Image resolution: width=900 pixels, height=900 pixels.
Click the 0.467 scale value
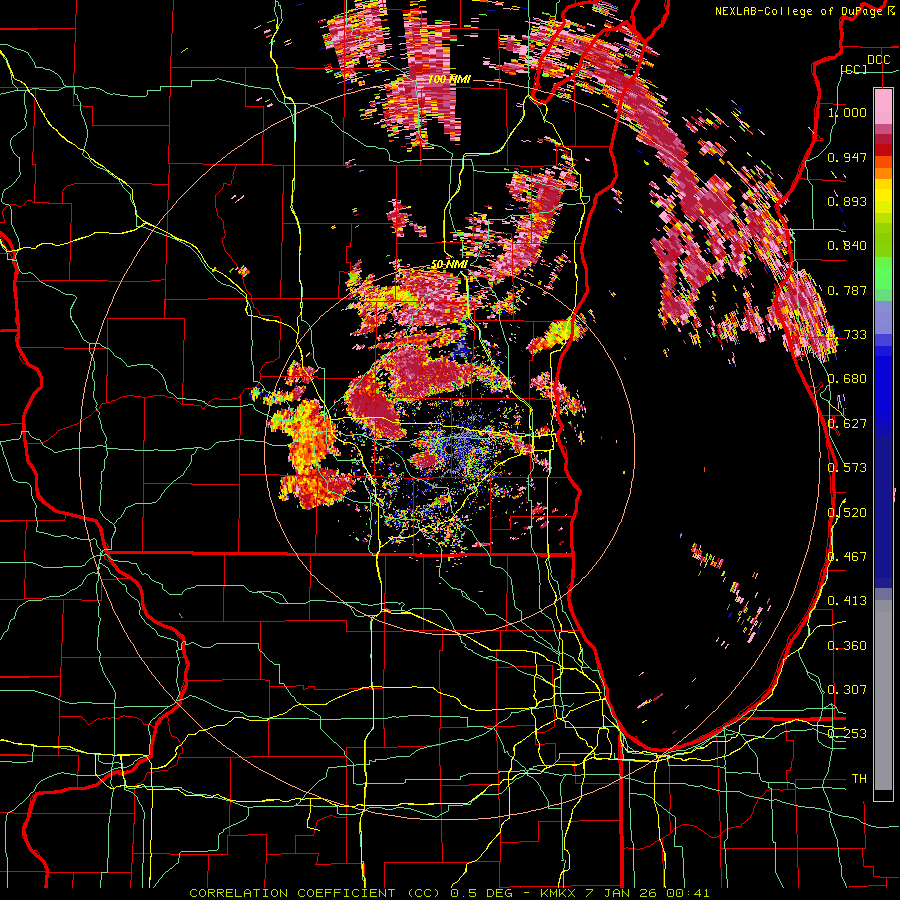tap(847, 557)
